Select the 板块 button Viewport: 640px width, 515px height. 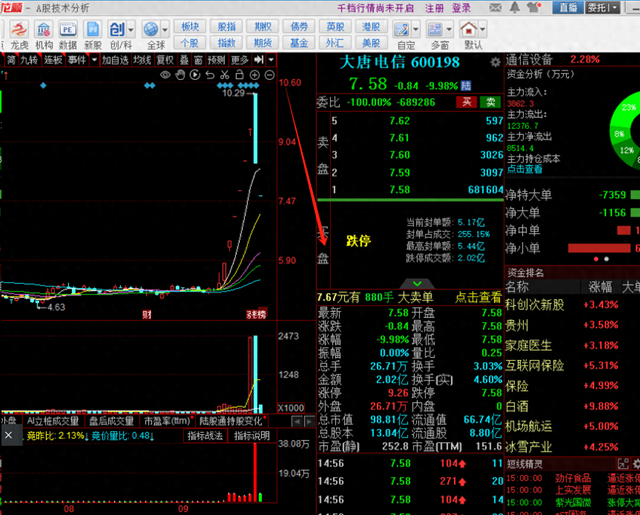click(190, 27)
